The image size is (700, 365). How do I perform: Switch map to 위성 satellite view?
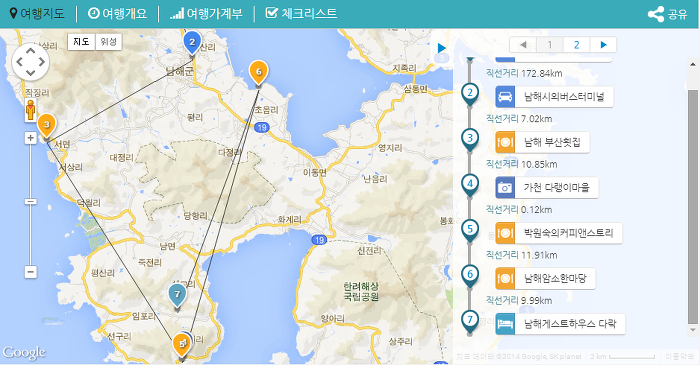coord(108,41)
